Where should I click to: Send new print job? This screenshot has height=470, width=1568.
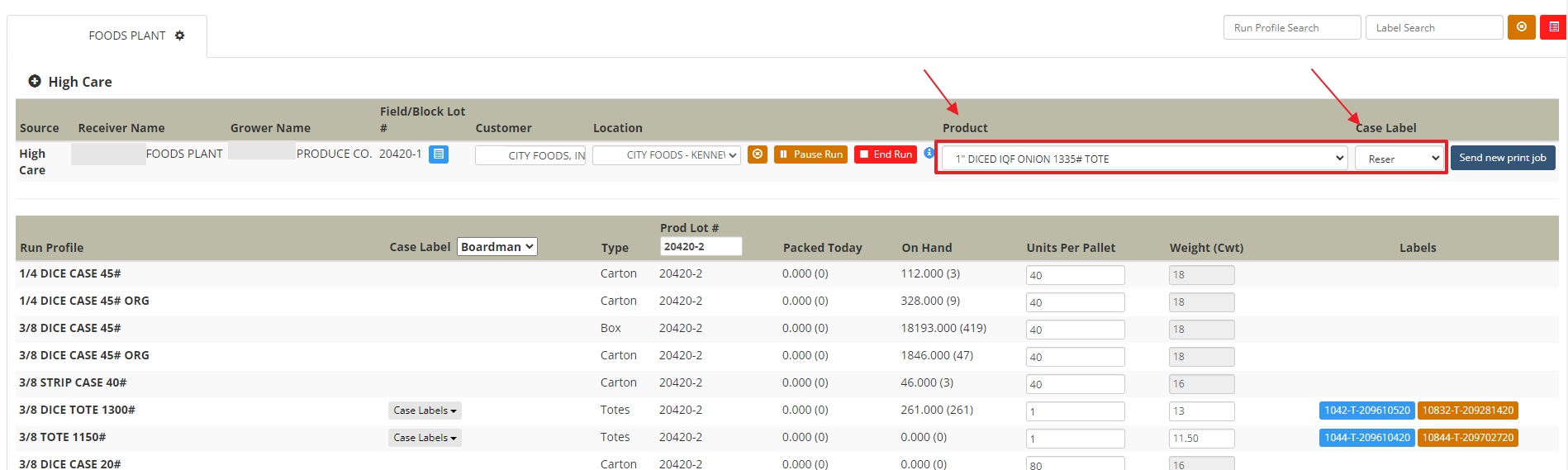click(1502, 158)
